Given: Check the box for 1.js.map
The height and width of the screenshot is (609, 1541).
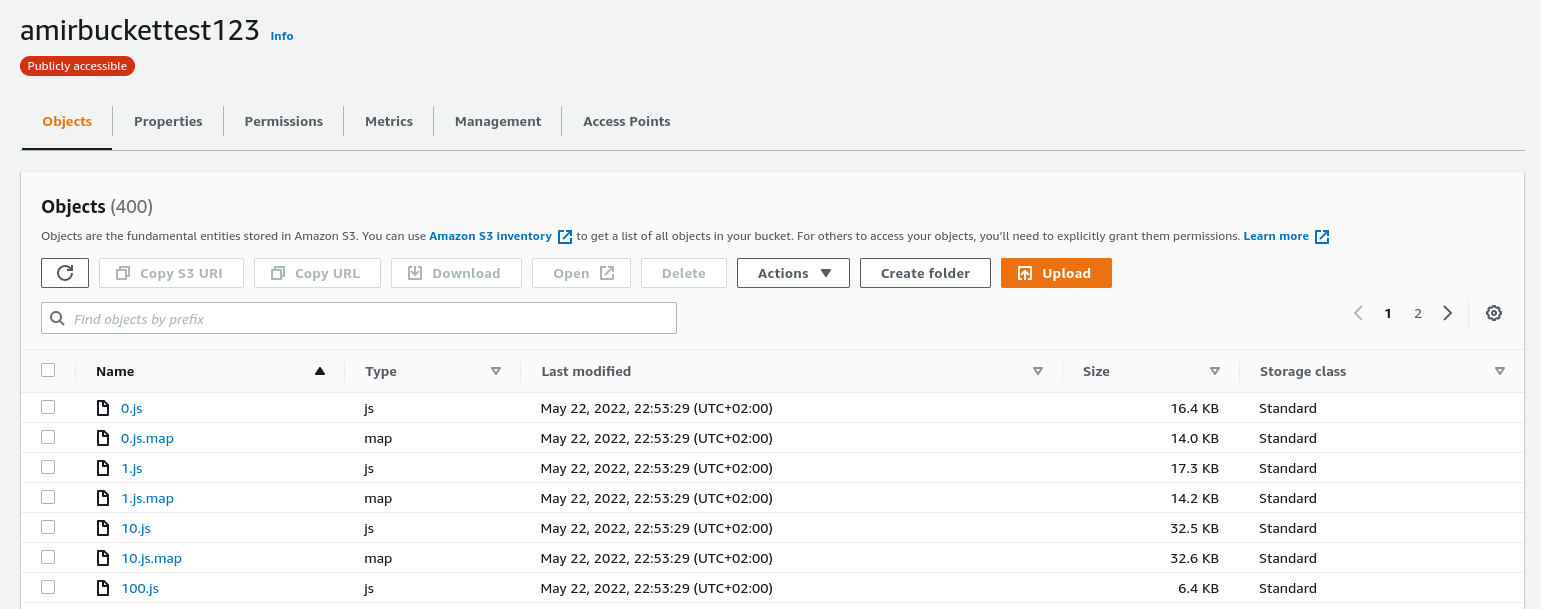Looking at the screenshot, I should [48, 497].
